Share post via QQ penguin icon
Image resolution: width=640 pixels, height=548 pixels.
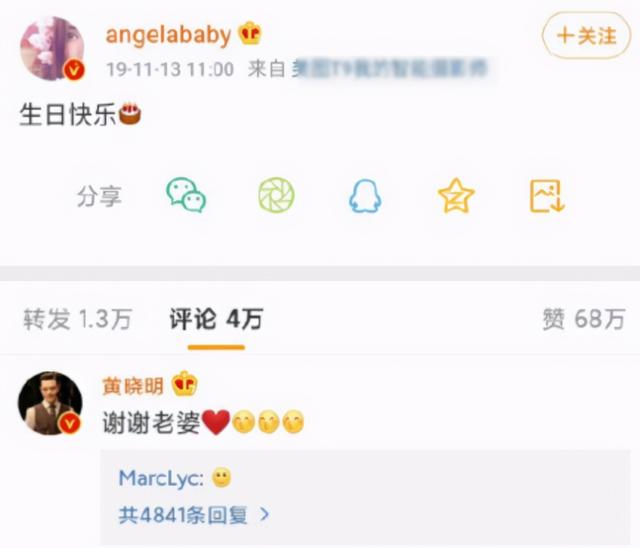365,196
